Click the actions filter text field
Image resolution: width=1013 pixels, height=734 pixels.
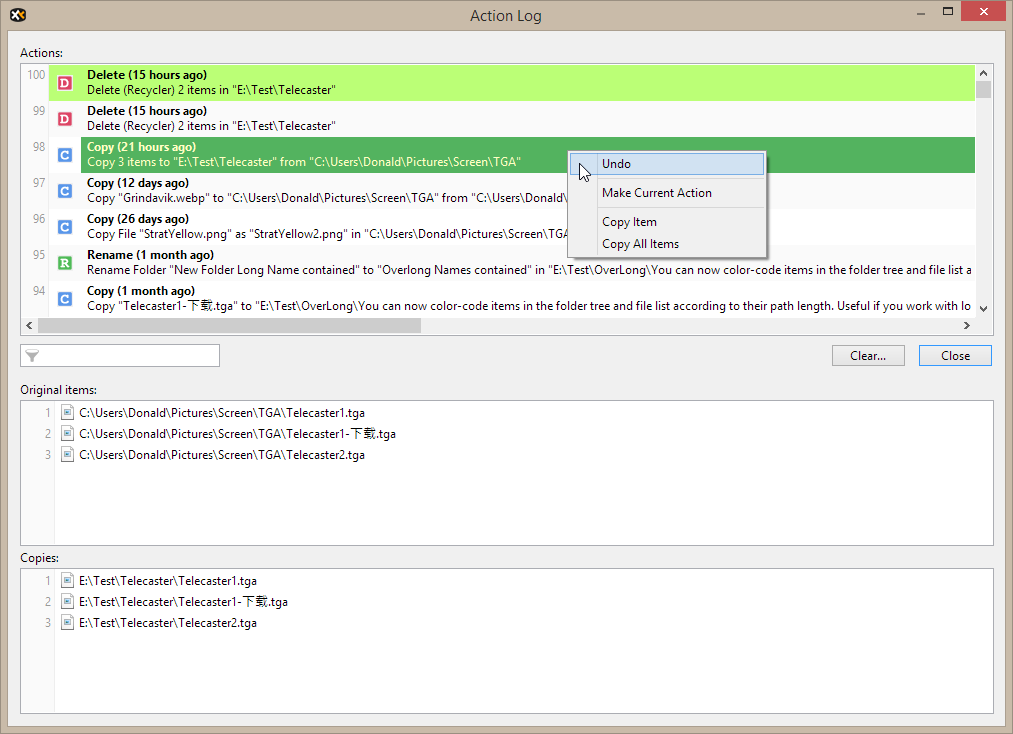(x=130, y=356)
